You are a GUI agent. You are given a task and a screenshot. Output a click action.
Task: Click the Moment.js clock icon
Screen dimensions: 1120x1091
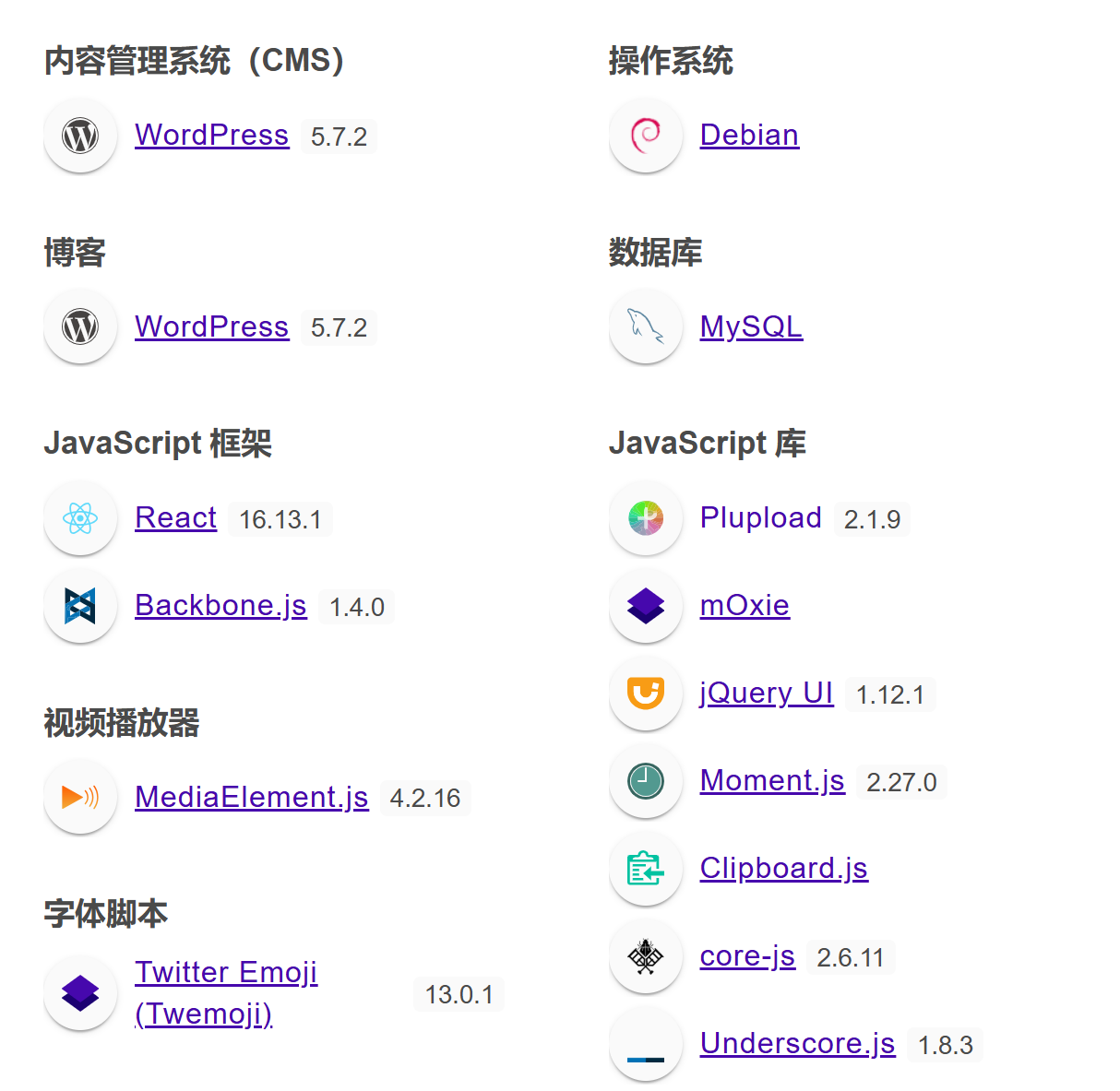(x=646, y=781)
